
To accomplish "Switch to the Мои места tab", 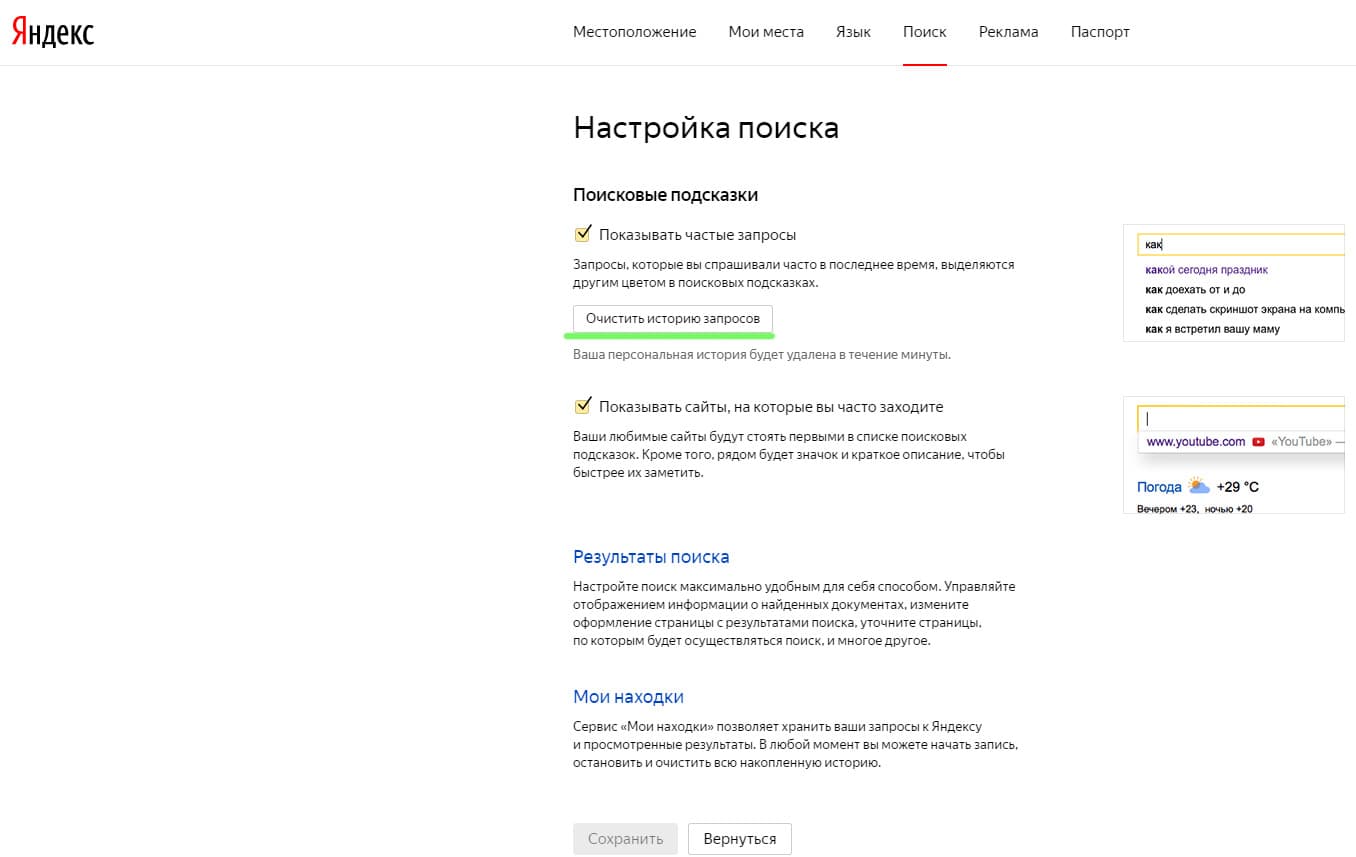I will (766, 32).
